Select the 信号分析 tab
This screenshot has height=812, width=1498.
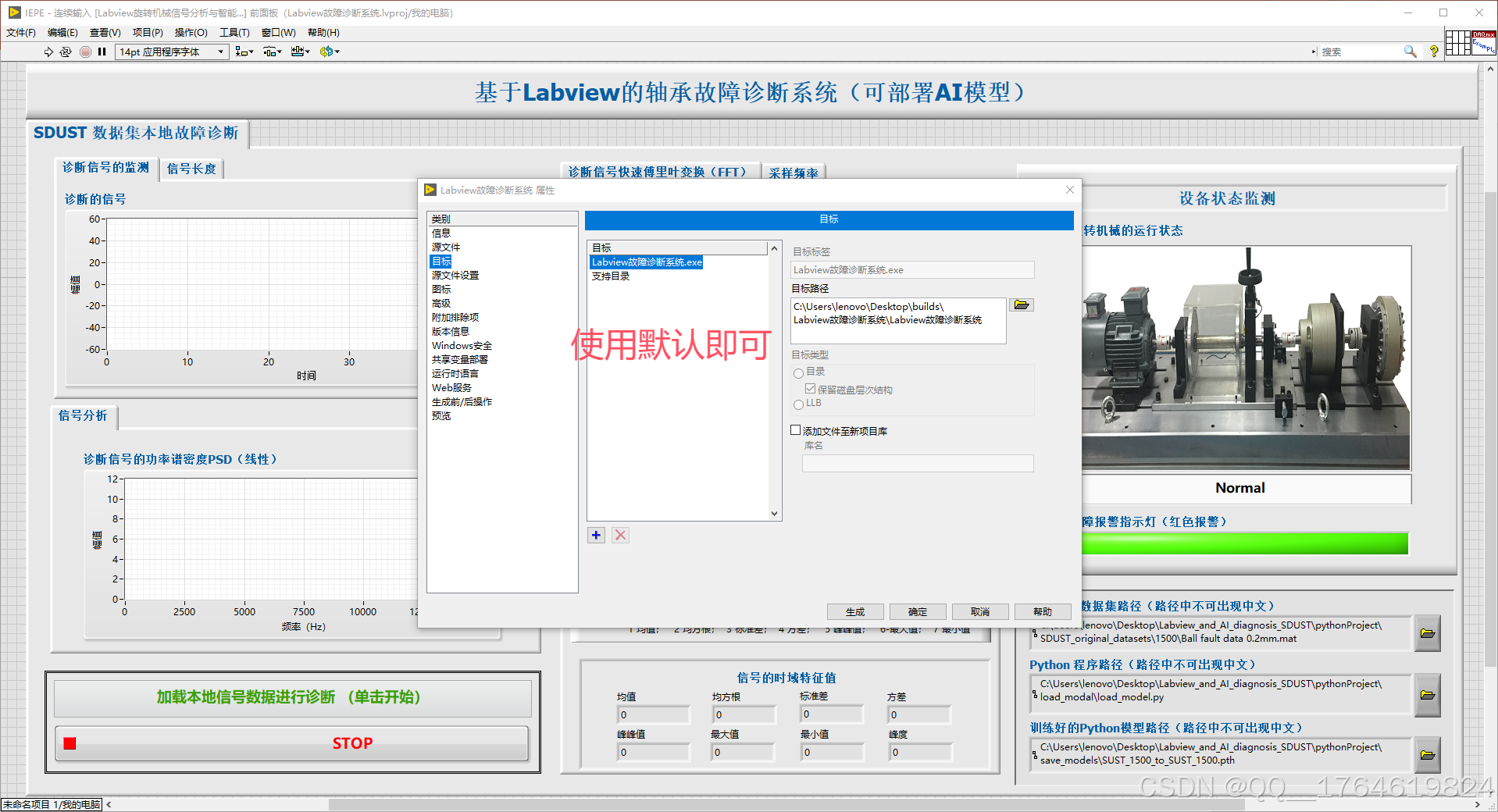pos(84,416)
